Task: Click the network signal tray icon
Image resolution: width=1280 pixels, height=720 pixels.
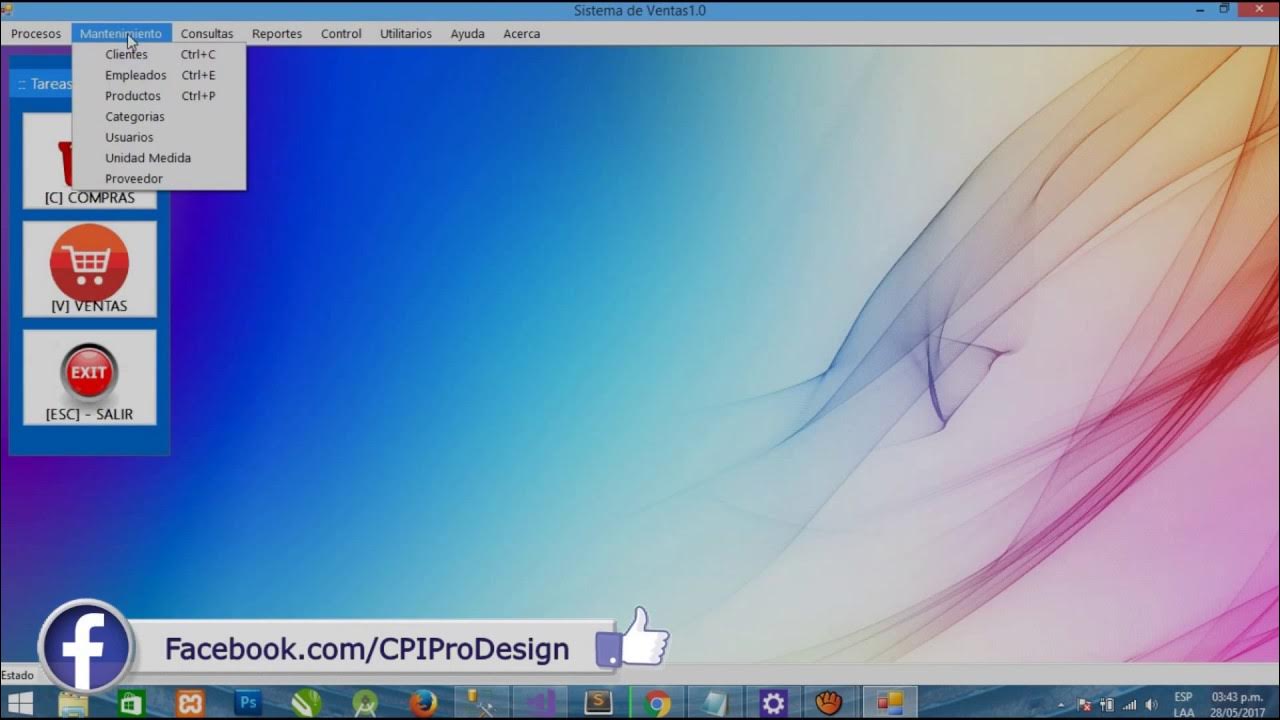Action: (1130, 704)
